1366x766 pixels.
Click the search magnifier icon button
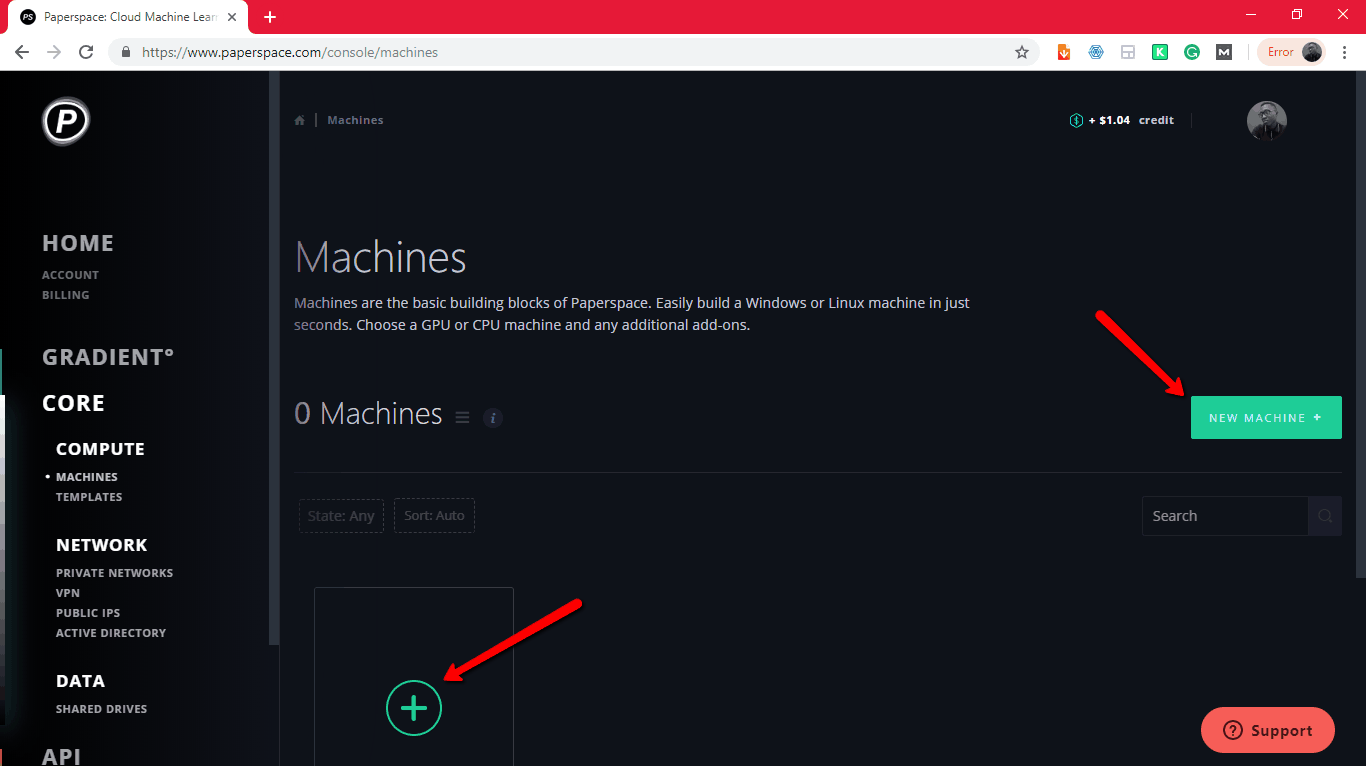tap(1325, 516)
